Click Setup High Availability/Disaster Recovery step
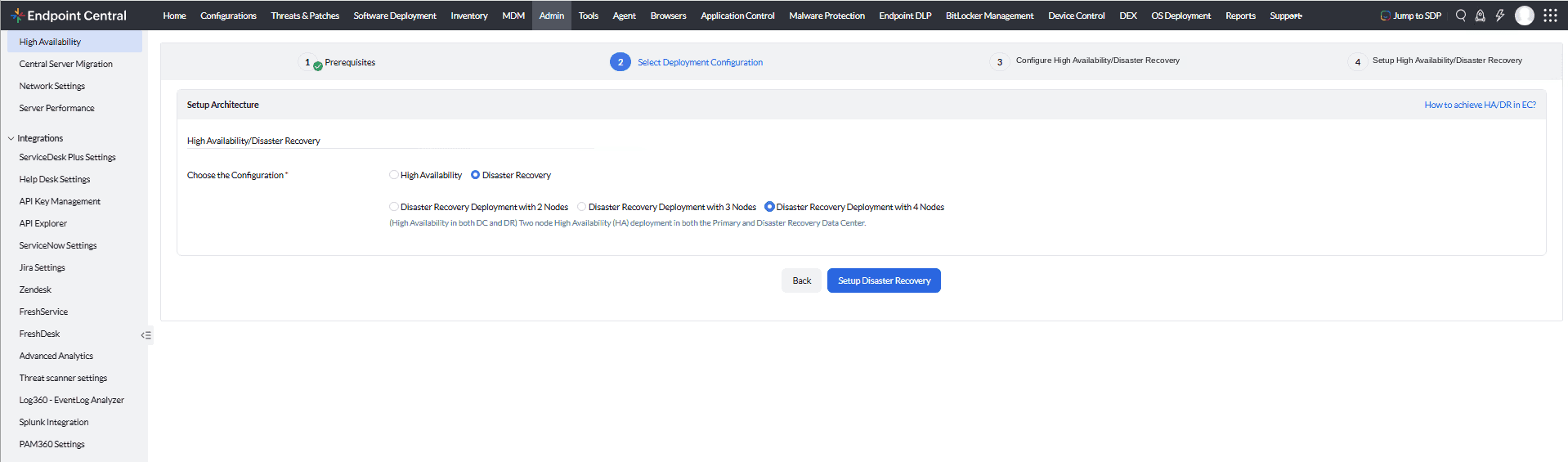The width and height of the screenshot is (1568, 462). [x=1447, y=61]
